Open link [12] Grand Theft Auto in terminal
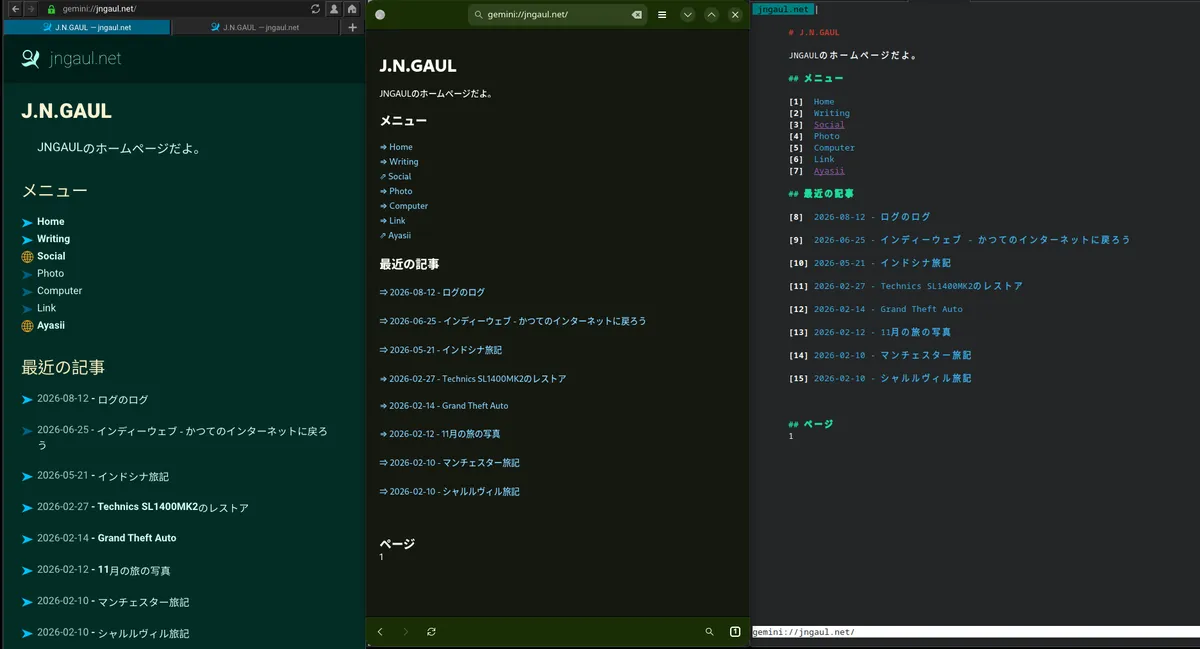This screenshot has height=649, width=1200. [x=888, y=309]
